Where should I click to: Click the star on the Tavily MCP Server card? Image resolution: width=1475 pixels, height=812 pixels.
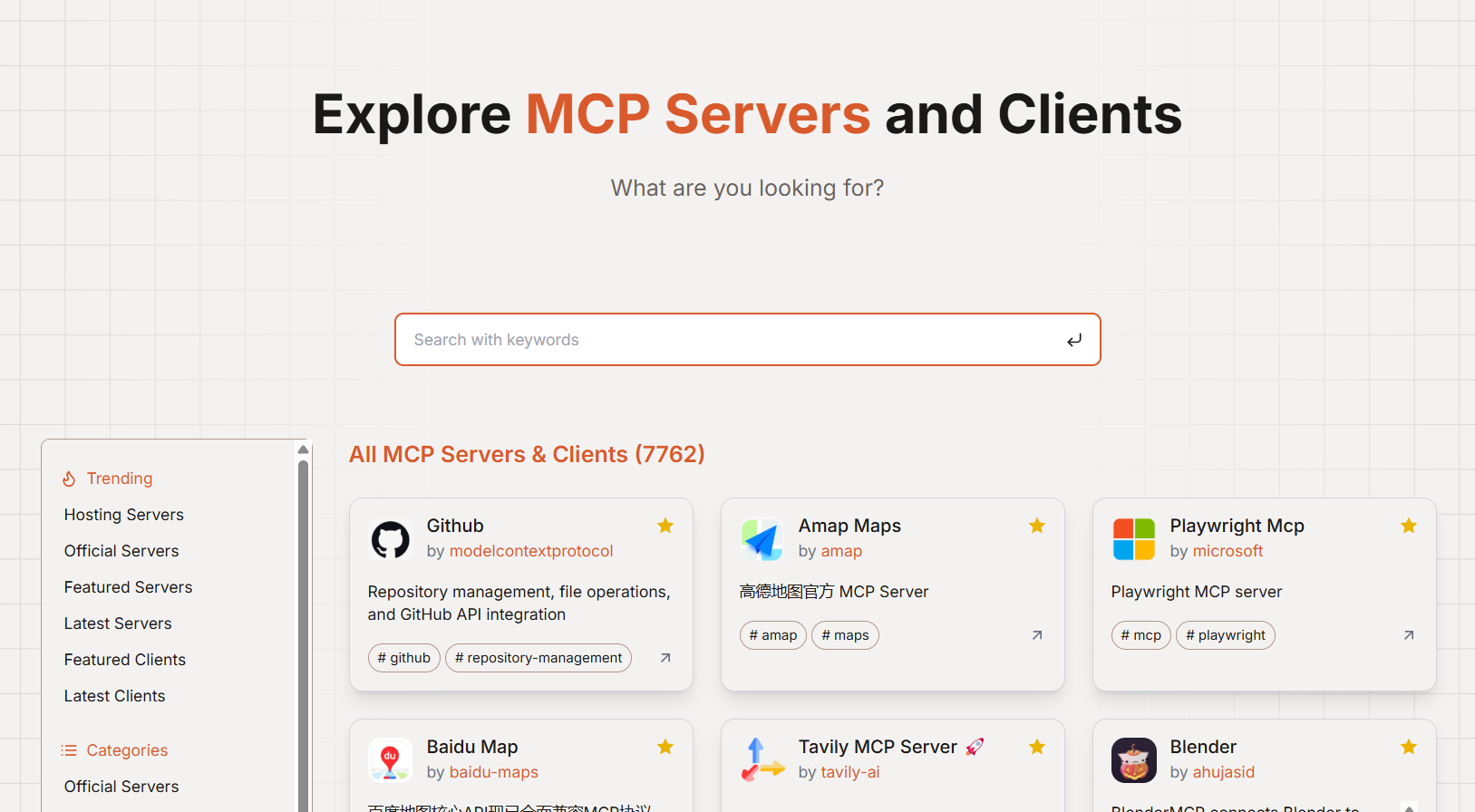1037,747
